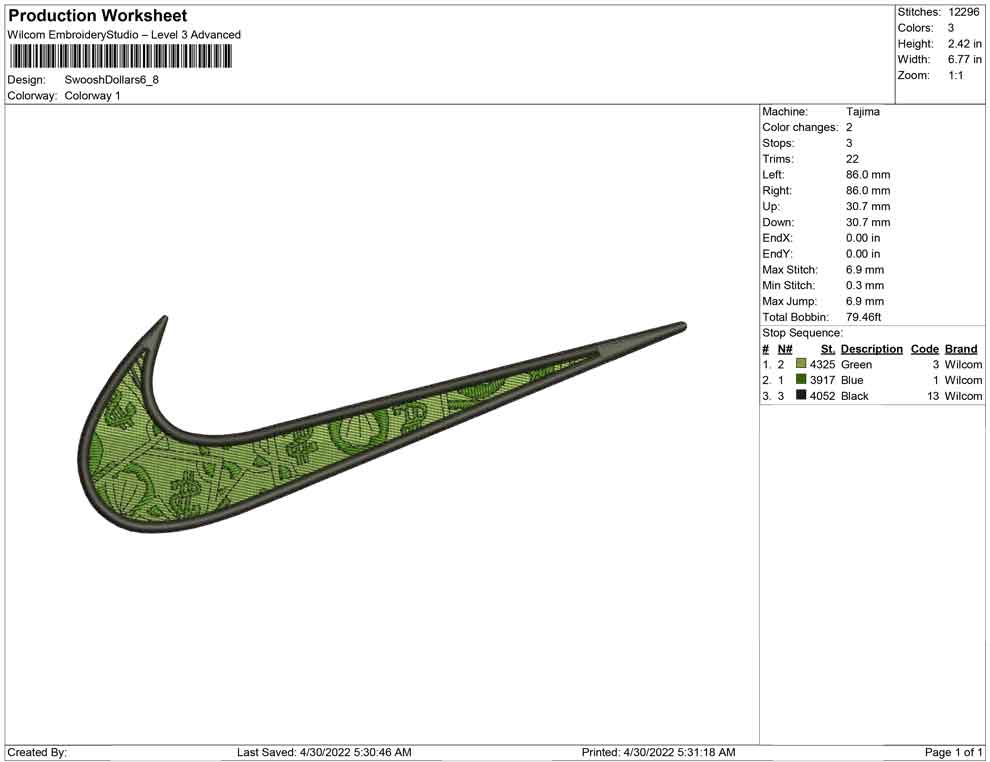Click the 'Color changes:' label
This screenshot has height=762, width=990.
pos(800,128)
